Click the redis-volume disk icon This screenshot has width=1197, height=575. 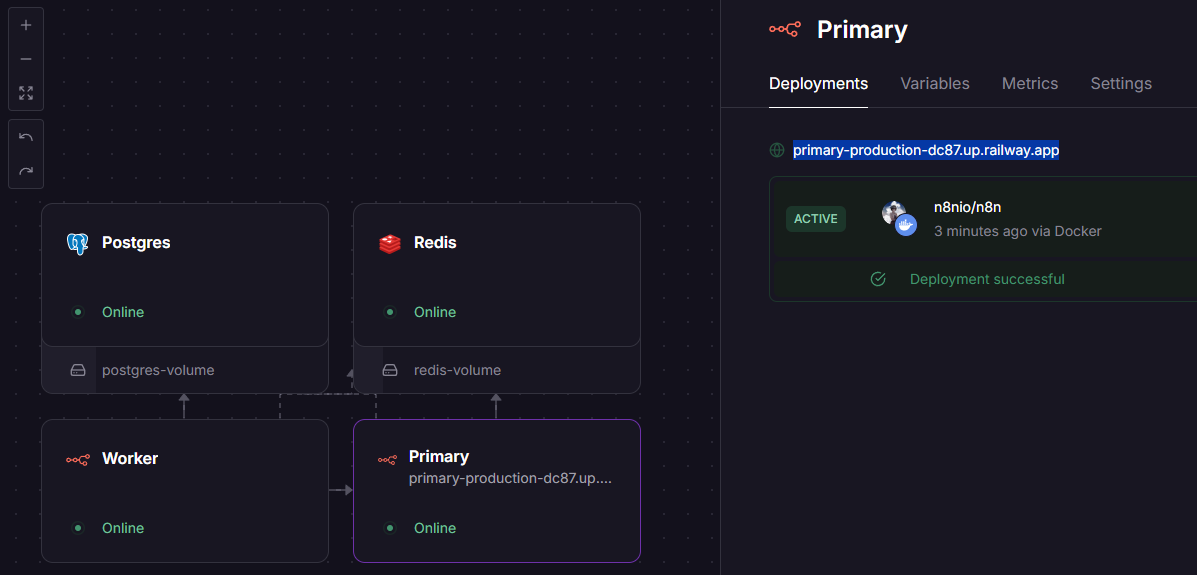click(390, 370)
